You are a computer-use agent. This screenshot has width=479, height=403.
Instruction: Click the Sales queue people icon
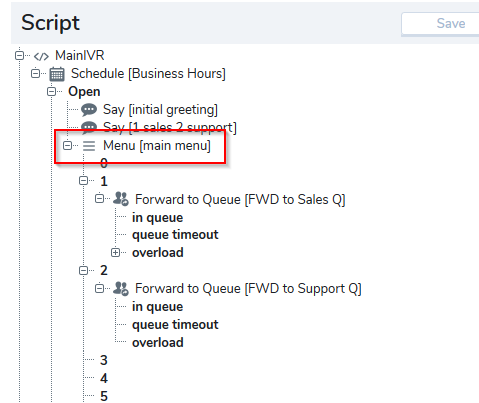(121, 199)
